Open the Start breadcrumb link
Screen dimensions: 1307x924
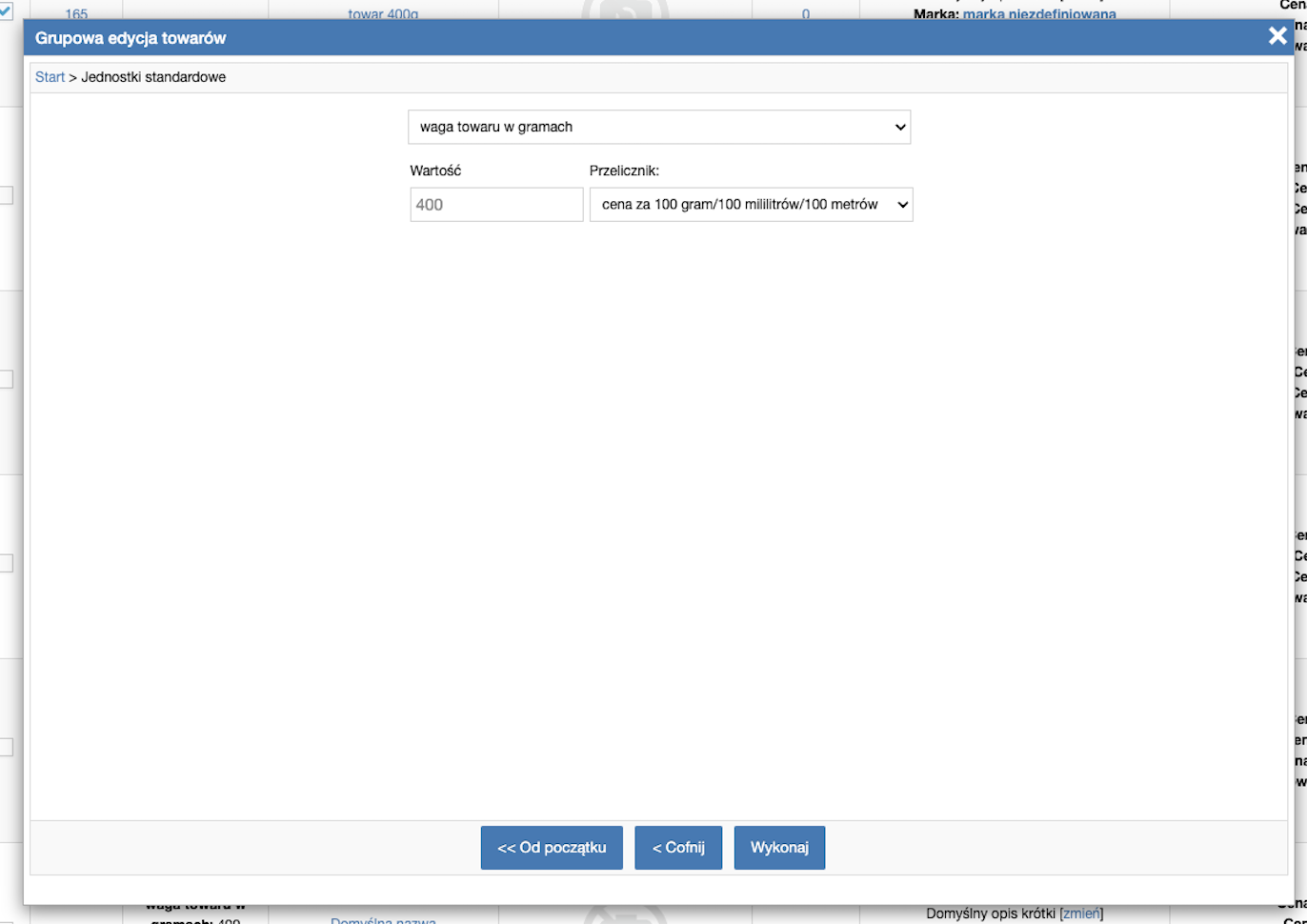pos(50,77)
